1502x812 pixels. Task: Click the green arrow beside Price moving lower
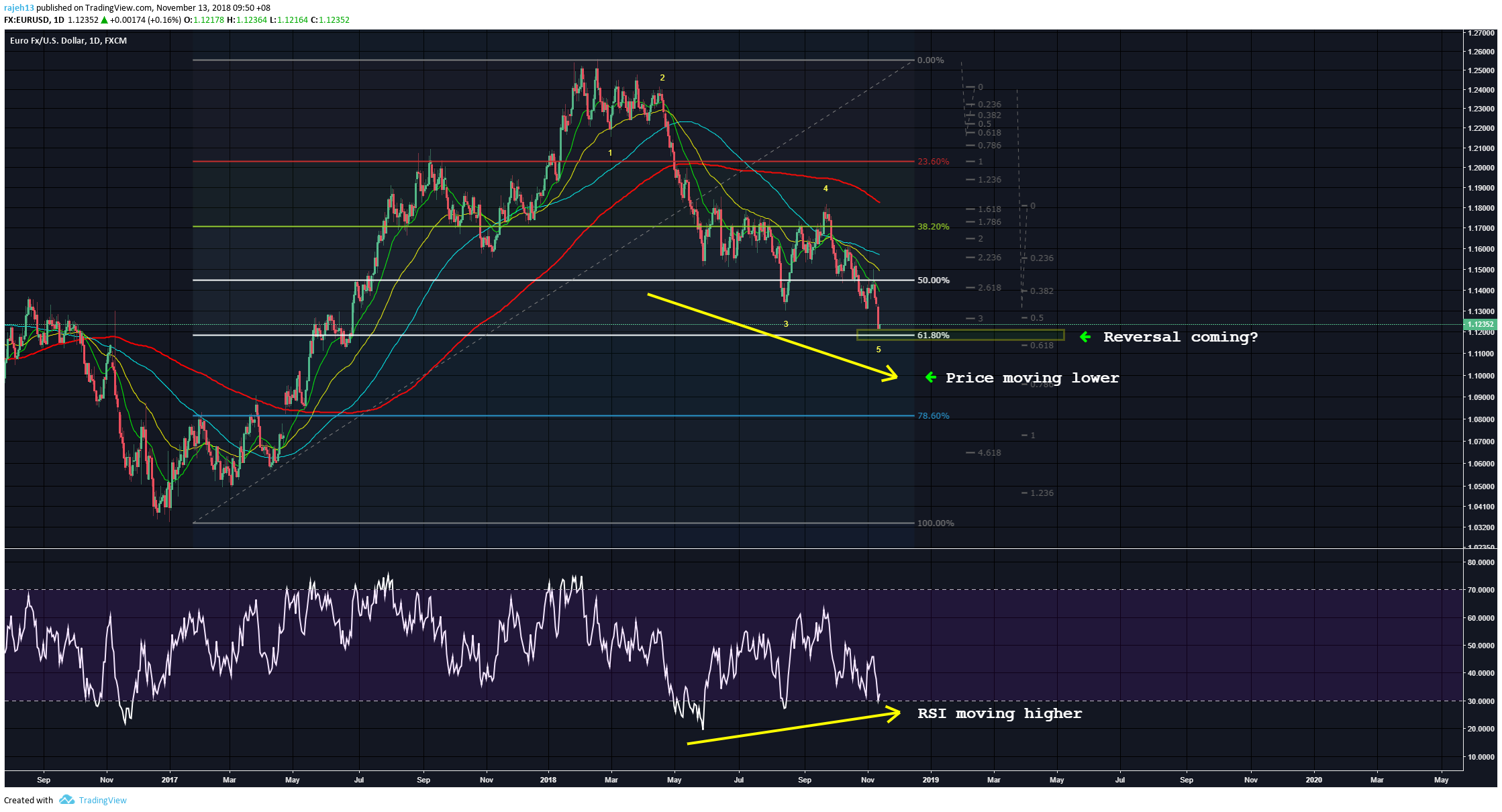click(931, 377)
